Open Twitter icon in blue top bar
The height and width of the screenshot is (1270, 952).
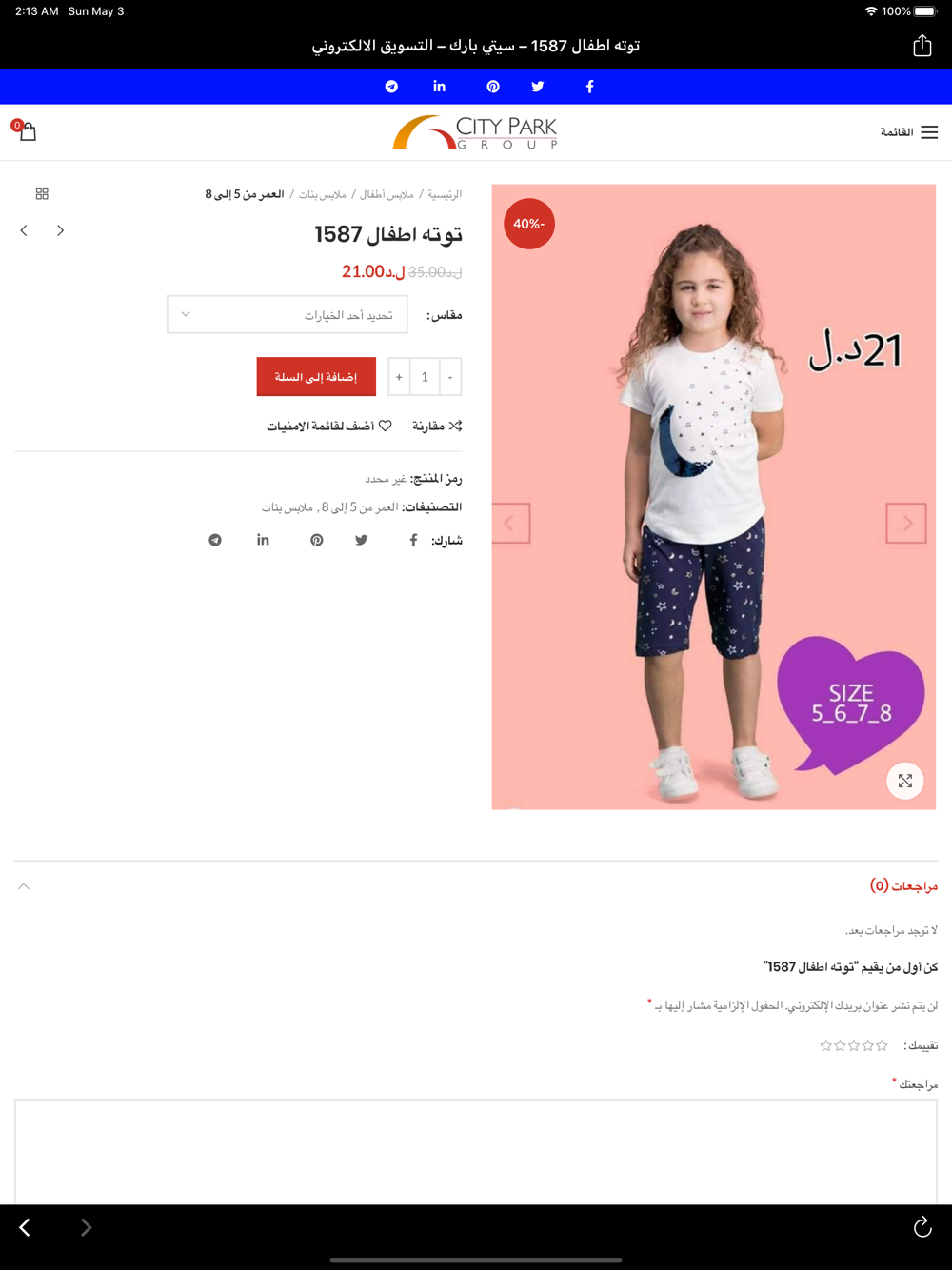(538, 87)
